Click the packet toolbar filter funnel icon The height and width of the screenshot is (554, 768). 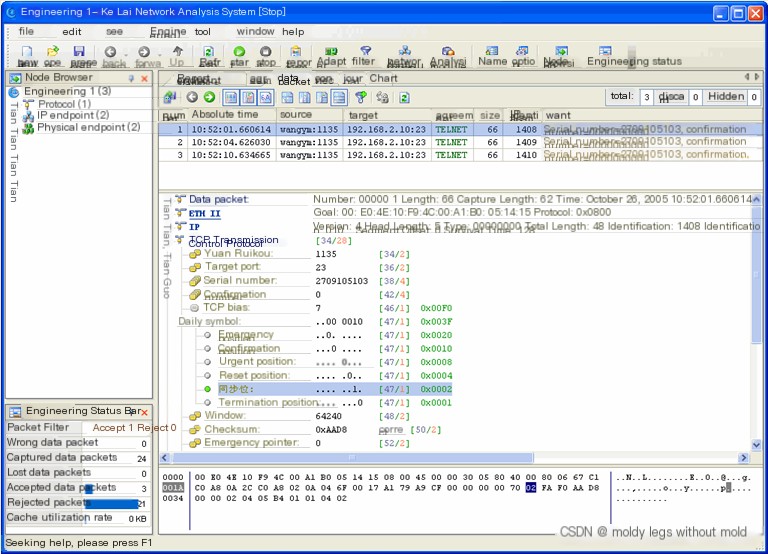coord(361,97)
